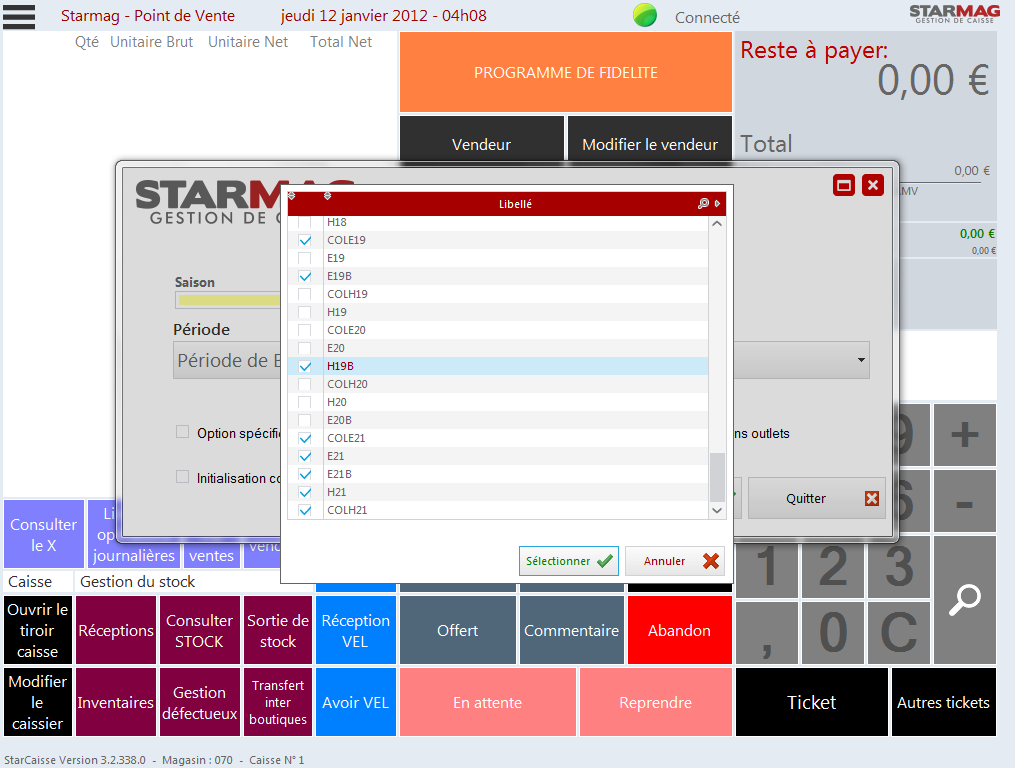Uncheck the COLE21 checkbox

click(305, 438)
